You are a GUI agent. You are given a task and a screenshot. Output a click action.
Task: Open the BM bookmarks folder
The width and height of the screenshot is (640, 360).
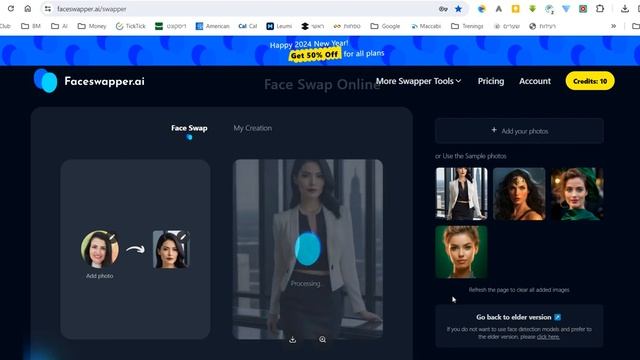pos(31,26)
